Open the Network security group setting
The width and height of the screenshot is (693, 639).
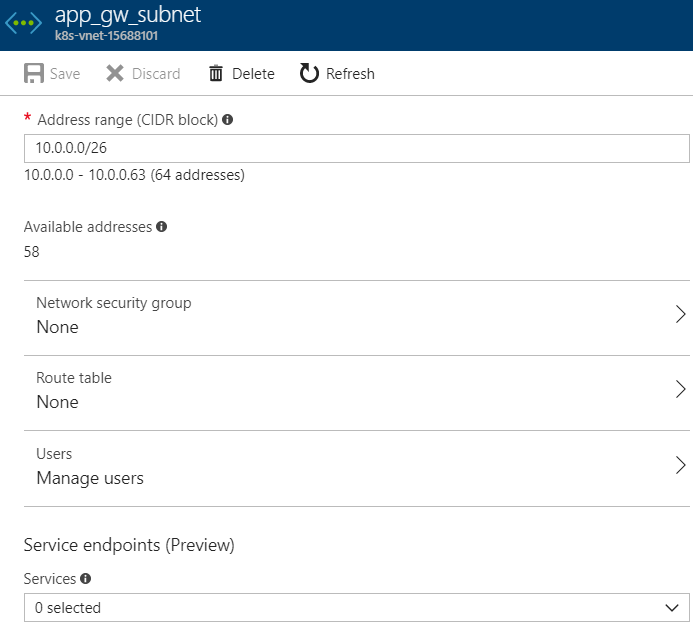click(357, 317)
